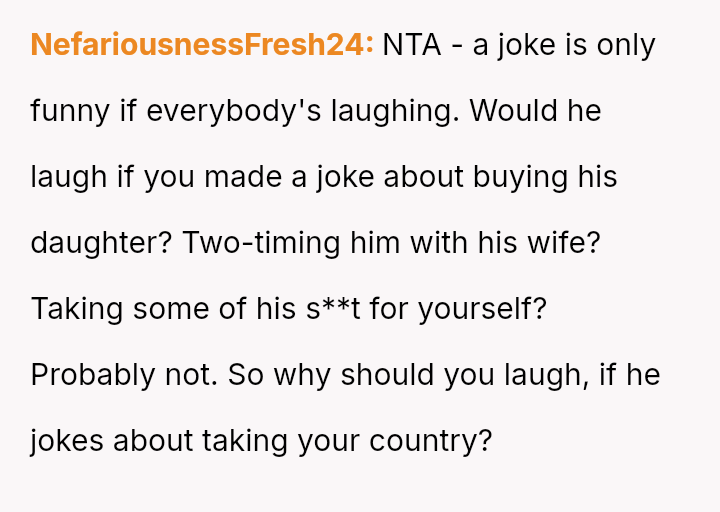Click the word "only" in the first line
The image size is (720, 512).
coord(625,45)
